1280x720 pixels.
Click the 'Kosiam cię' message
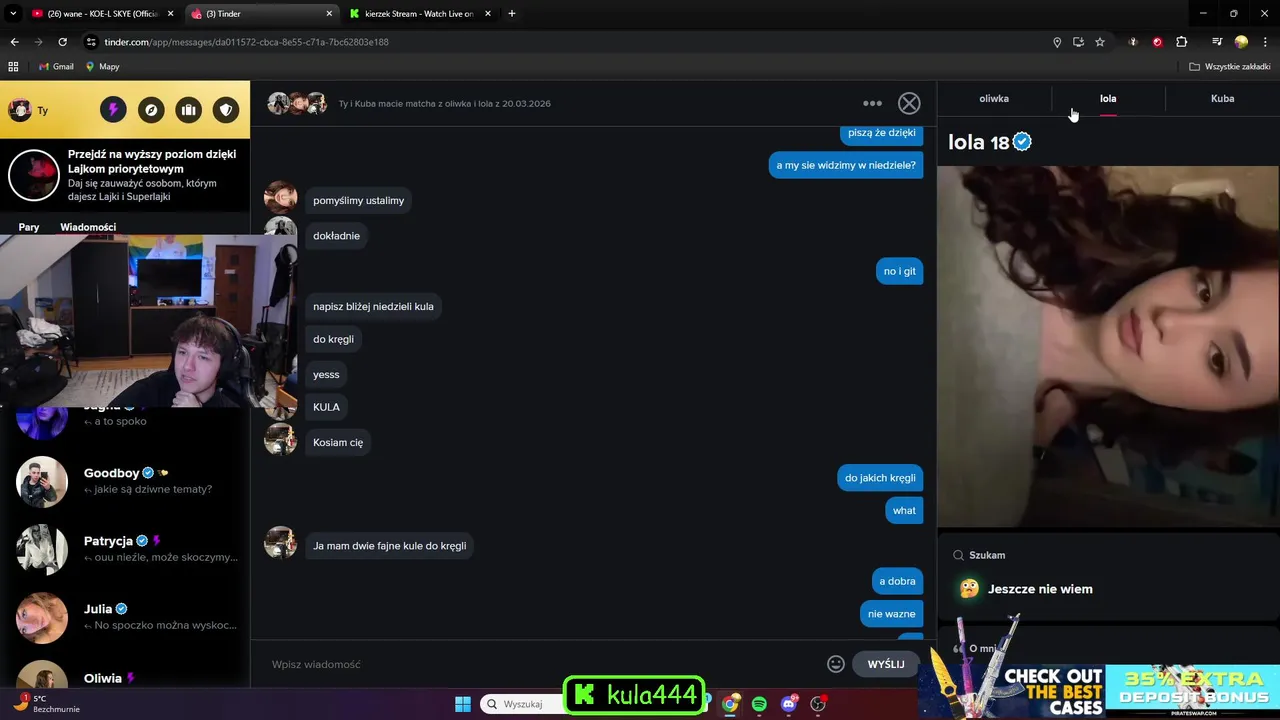click(x=338, y=442)
